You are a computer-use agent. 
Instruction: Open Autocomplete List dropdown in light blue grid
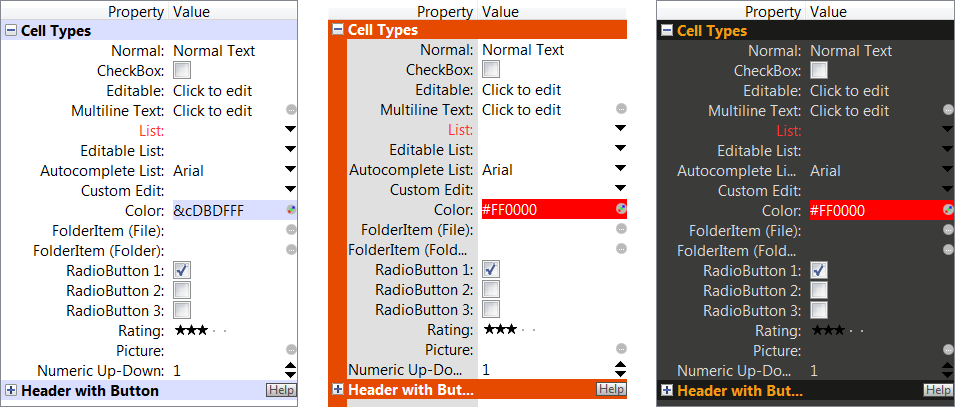coord(291,170)
